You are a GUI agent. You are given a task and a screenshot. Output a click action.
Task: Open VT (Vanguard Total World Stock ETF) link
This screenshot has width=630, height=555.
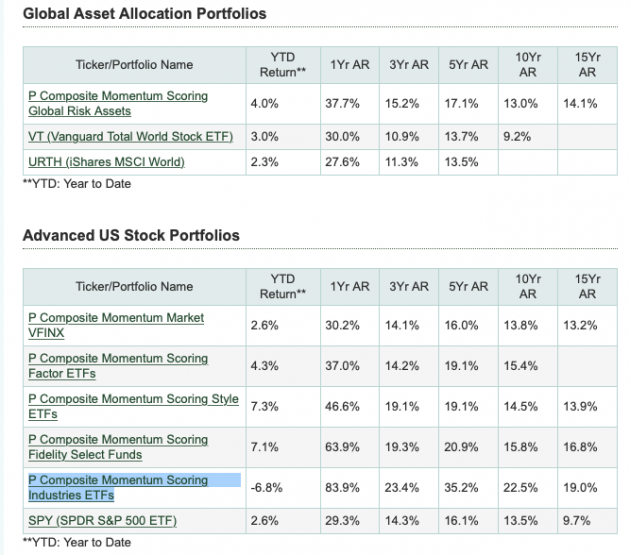point(131,137)
